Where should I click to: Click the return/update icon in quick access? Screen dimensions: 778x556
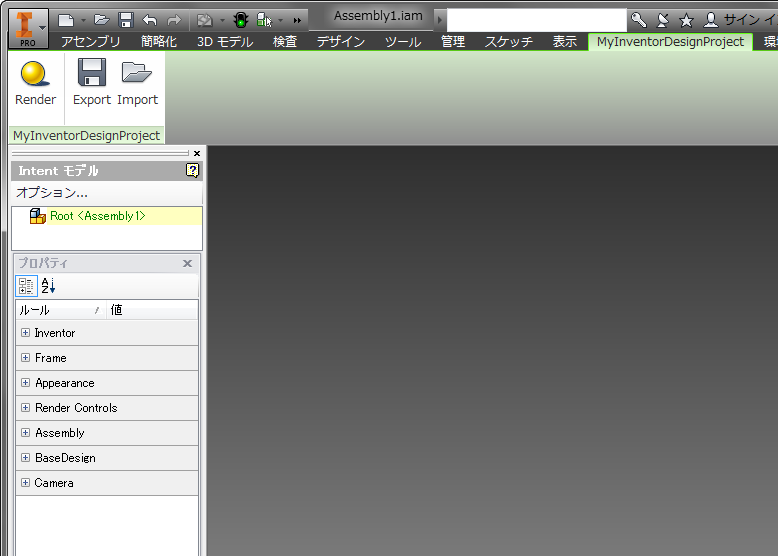(204, 20)
